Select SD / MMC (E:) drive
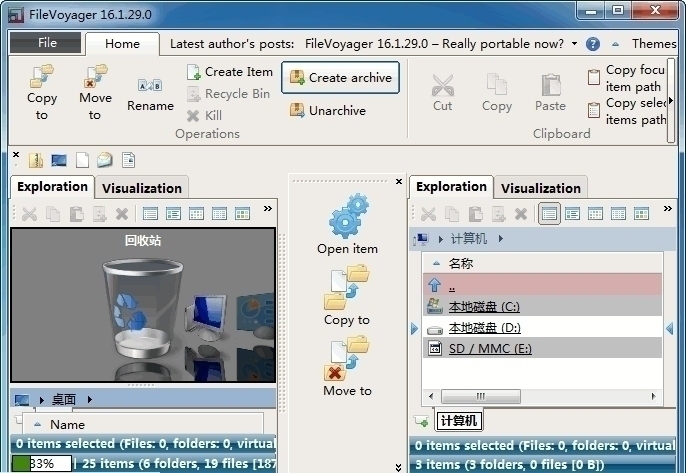Screen dimensions: 686x473 [542, 348]
